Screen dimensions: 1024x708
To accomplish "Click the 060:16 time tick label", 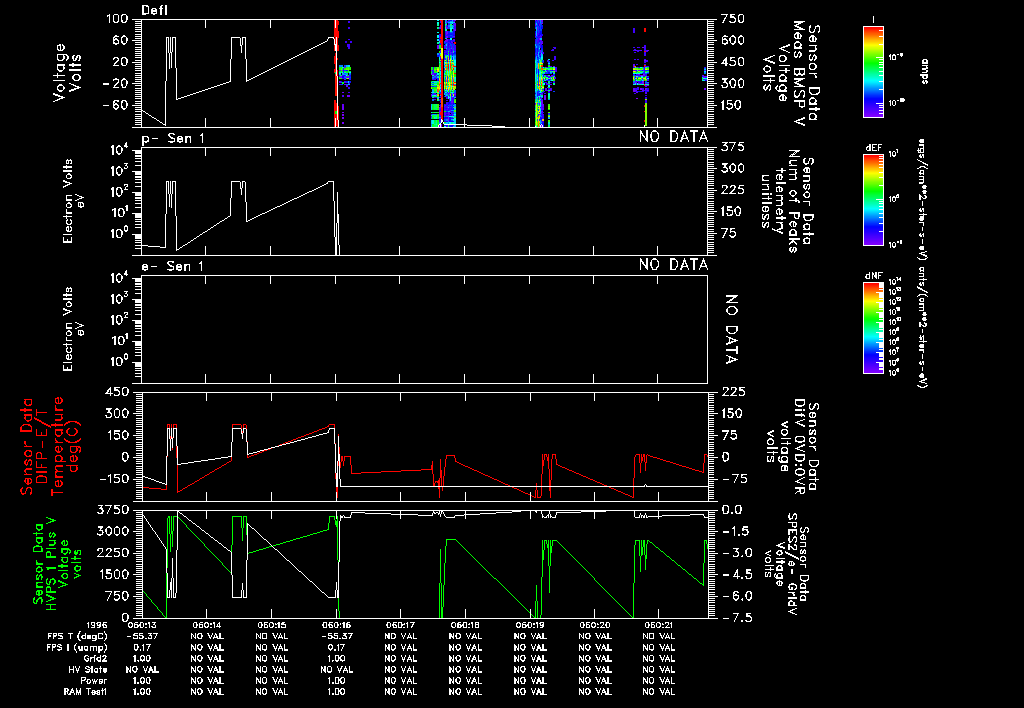I will [335, 625].
